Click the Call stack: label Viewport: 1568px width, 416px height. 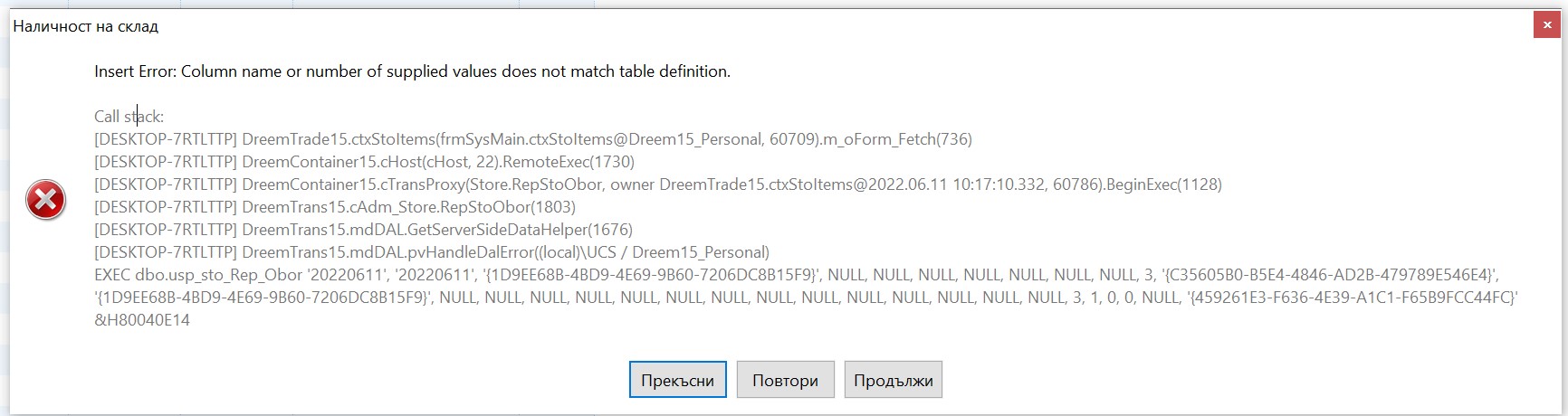coord(129,117)
